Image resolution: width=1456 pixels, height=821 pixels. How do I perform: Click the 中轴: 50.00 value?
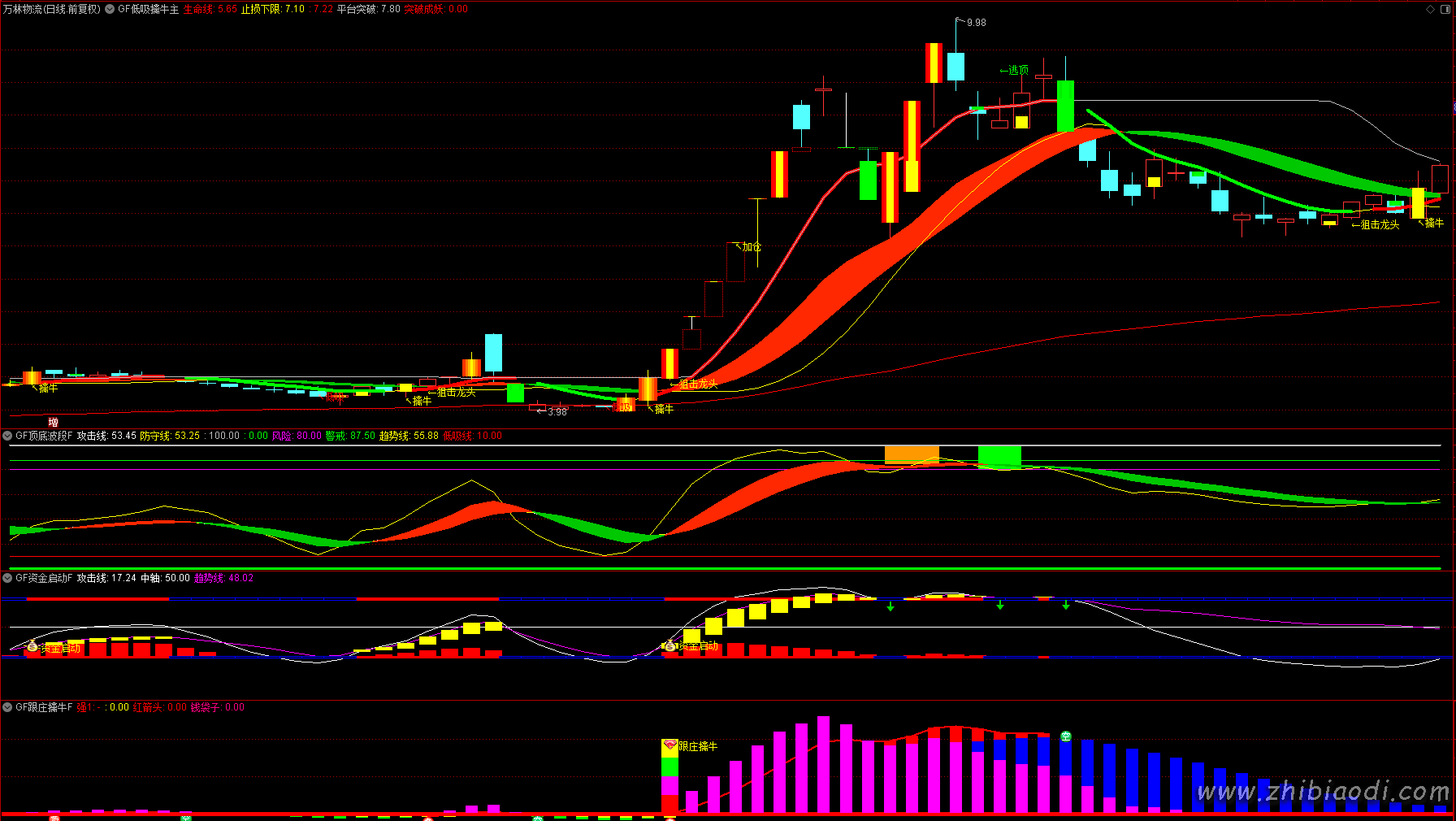(165, 578)
